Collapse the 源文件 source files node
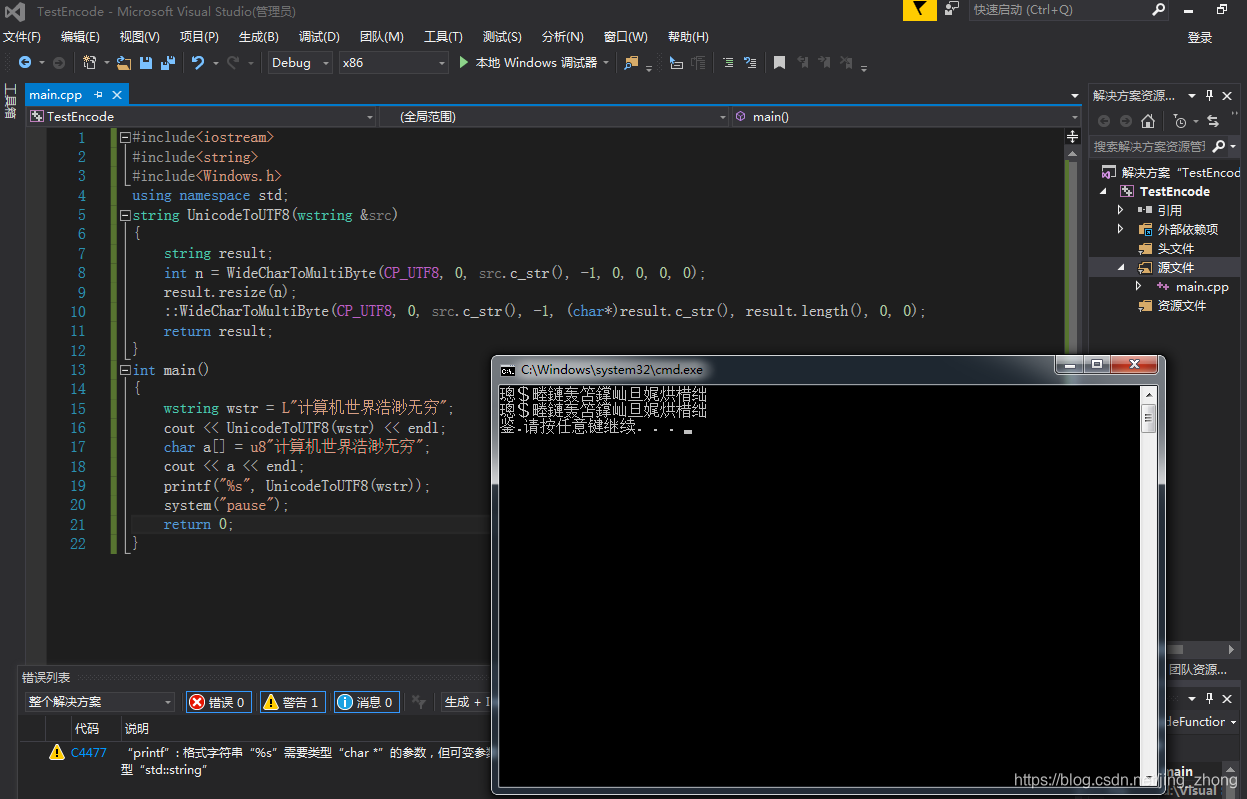 coord(1121,268)
